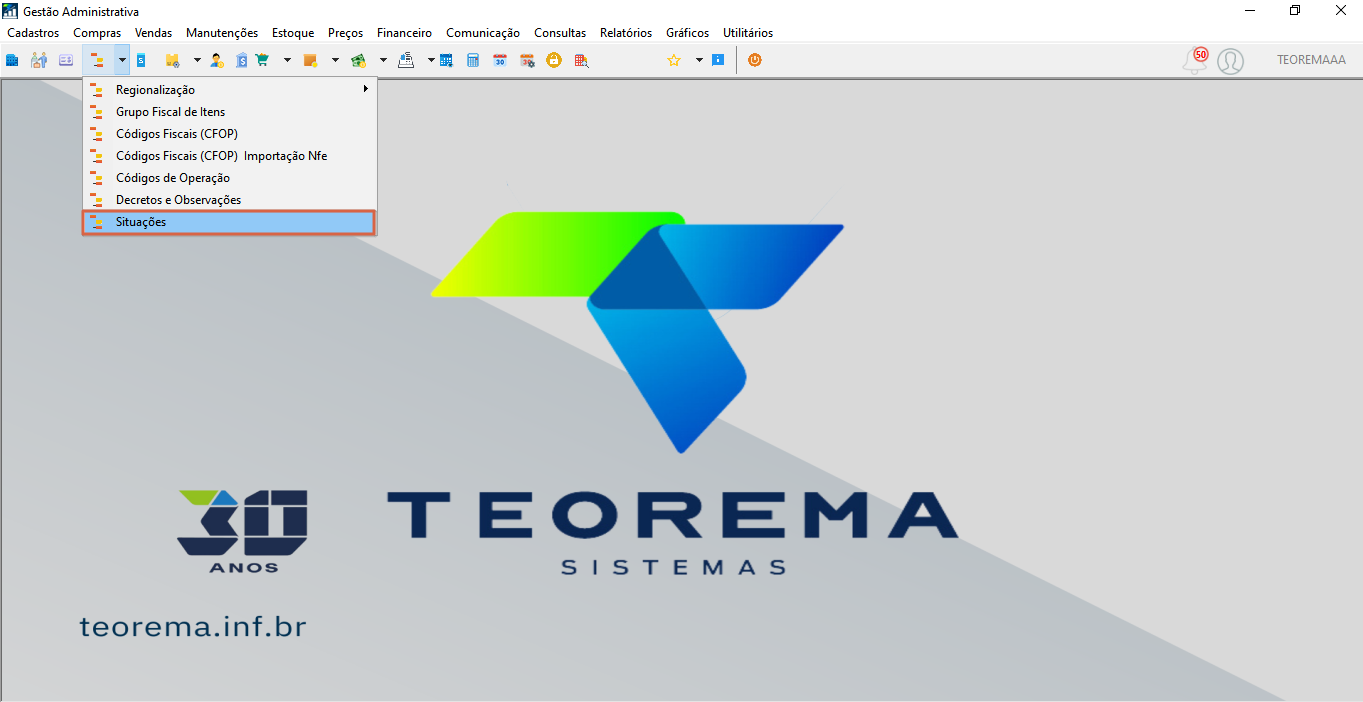Click the grid with magnifier icon
Image resolution: width=1363 pixels, height=702 pixels.
coord(581,60)
